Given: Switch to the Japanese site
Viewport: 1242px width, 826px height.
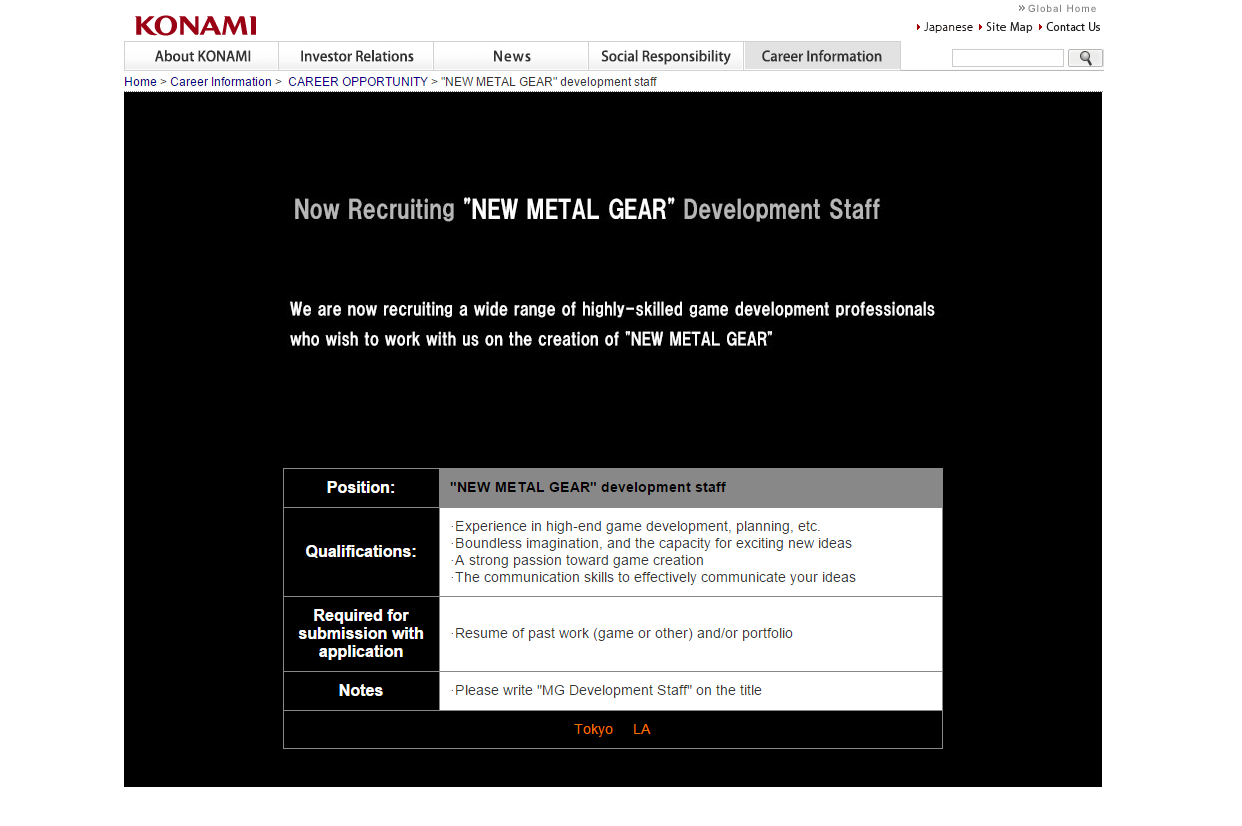Looking at the screenshot, I should tap(948, 27).
